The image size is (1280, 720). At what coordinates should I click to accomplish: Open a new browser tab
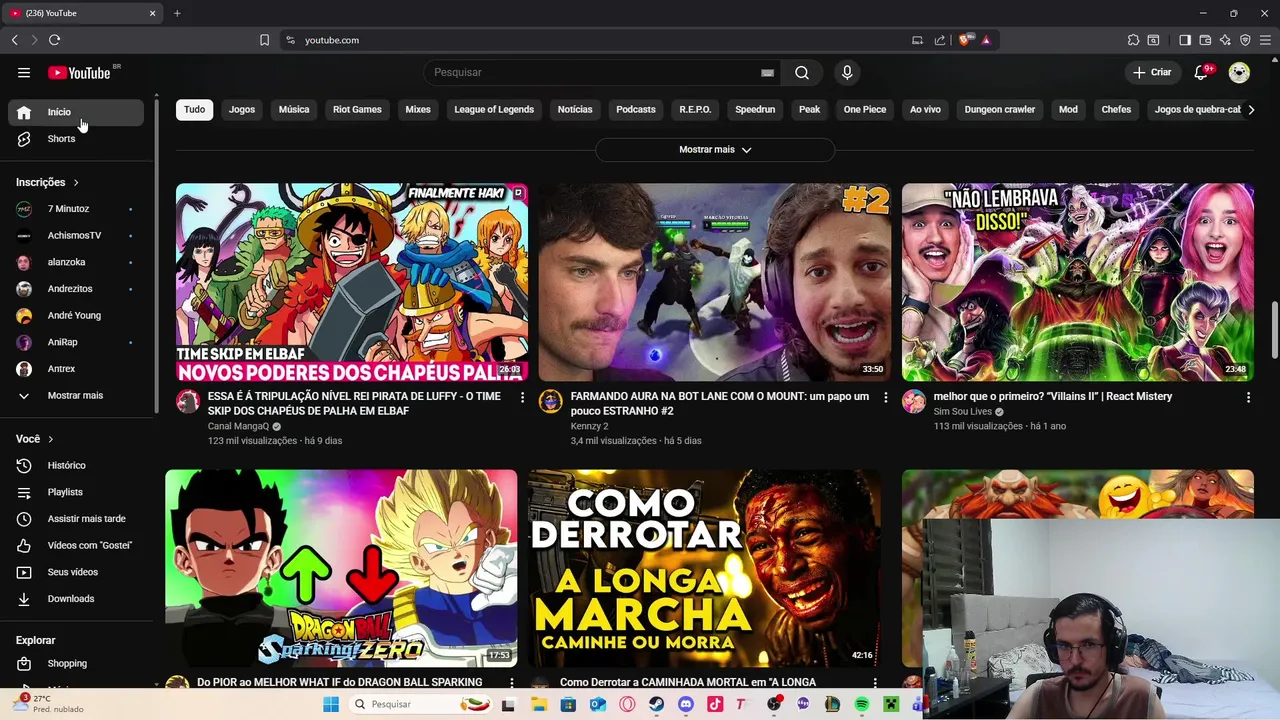[x=177, y=13]
